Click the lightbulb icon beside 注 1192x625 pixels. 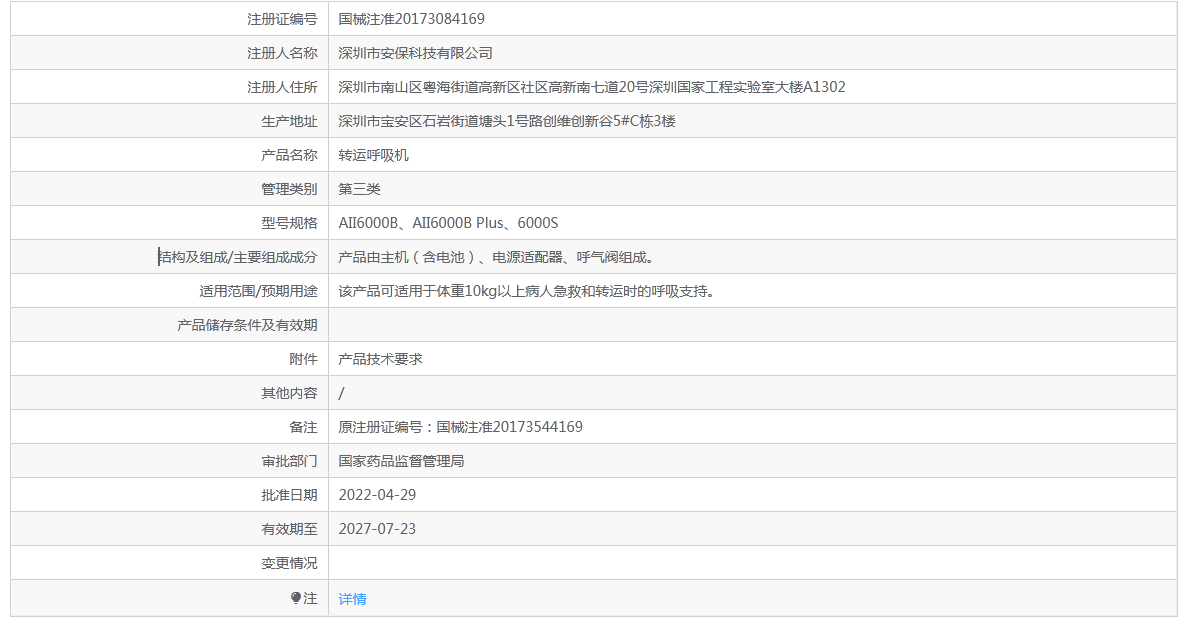(x=296, y=598)
